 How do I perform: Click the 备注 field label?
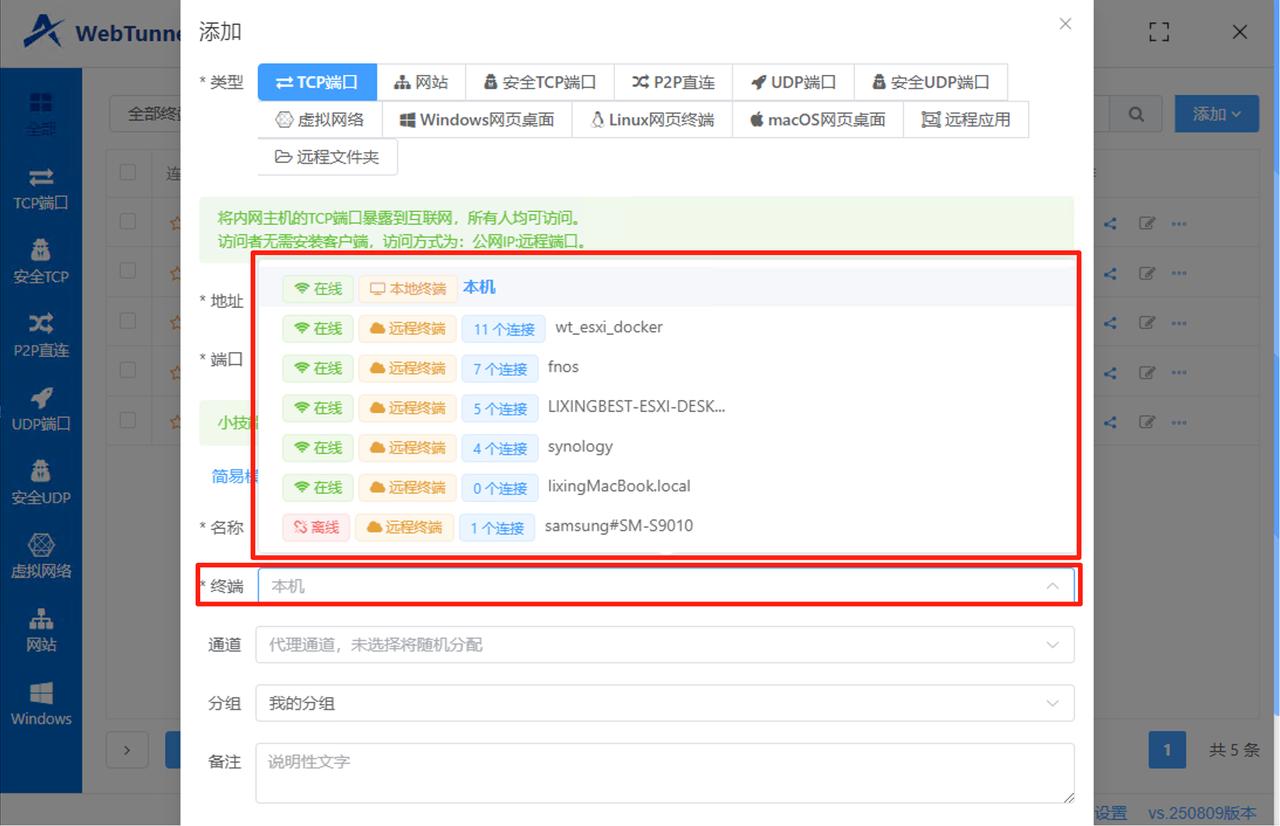[x=225, y=762]
